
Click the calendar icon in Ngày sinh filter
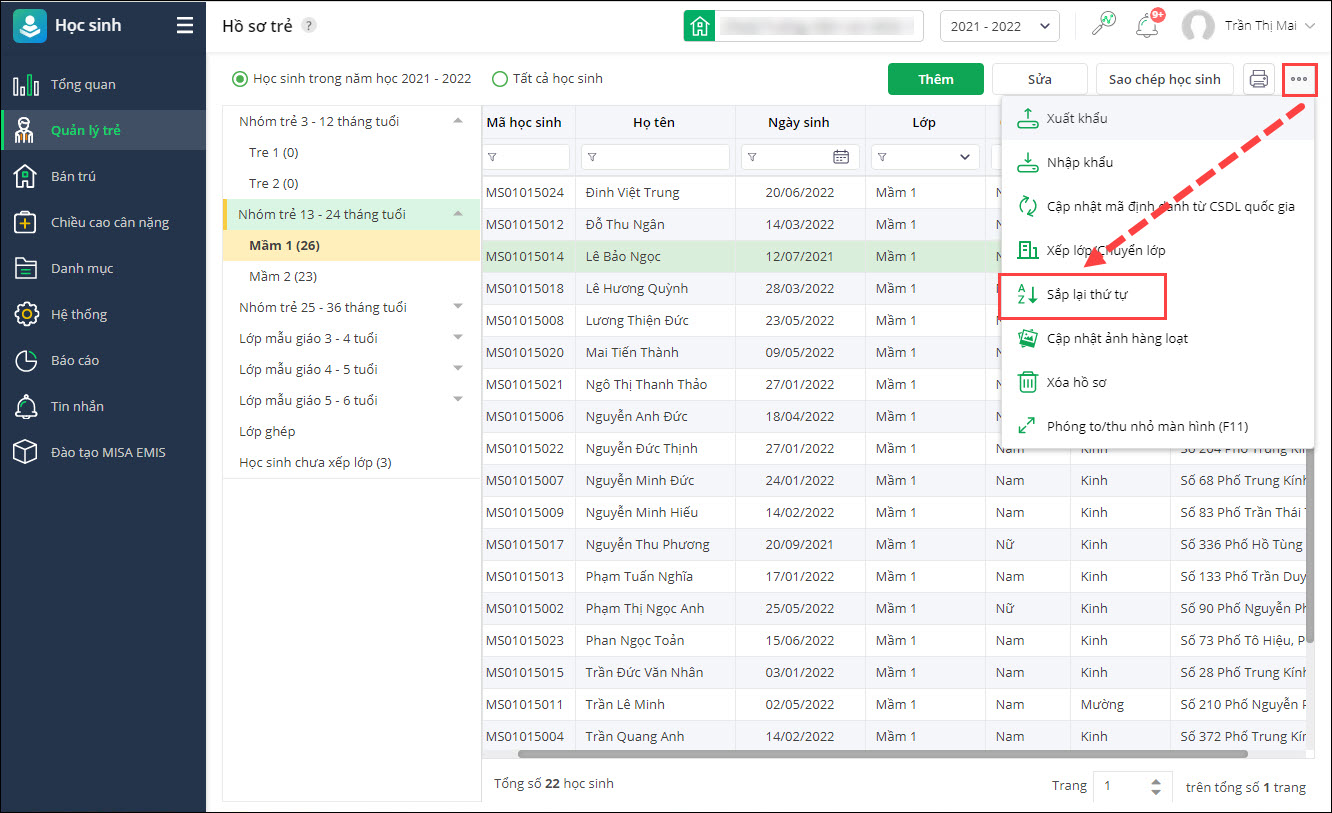(841, 157)
